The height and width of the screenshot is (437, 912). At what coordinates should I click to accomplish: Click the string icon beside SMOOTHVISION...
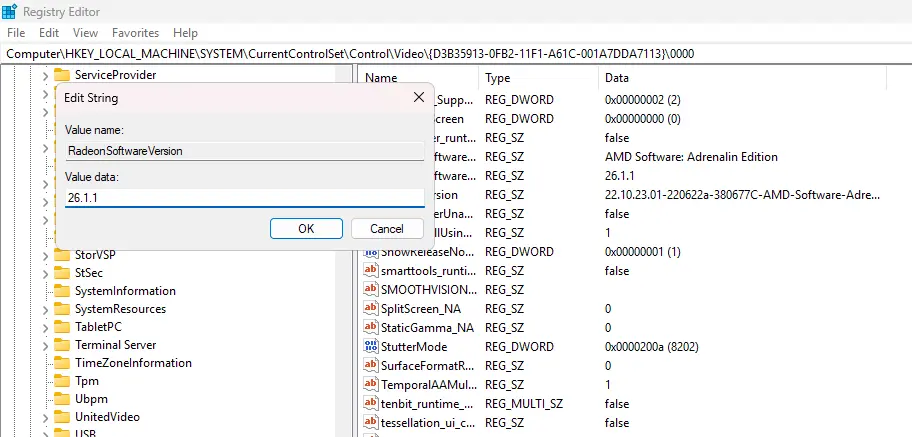point(370,289)
